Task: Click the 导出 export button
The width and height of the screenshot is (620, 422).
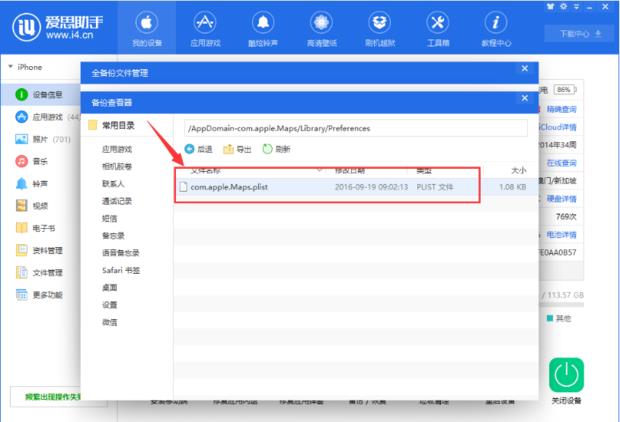Action: [237, 149]
